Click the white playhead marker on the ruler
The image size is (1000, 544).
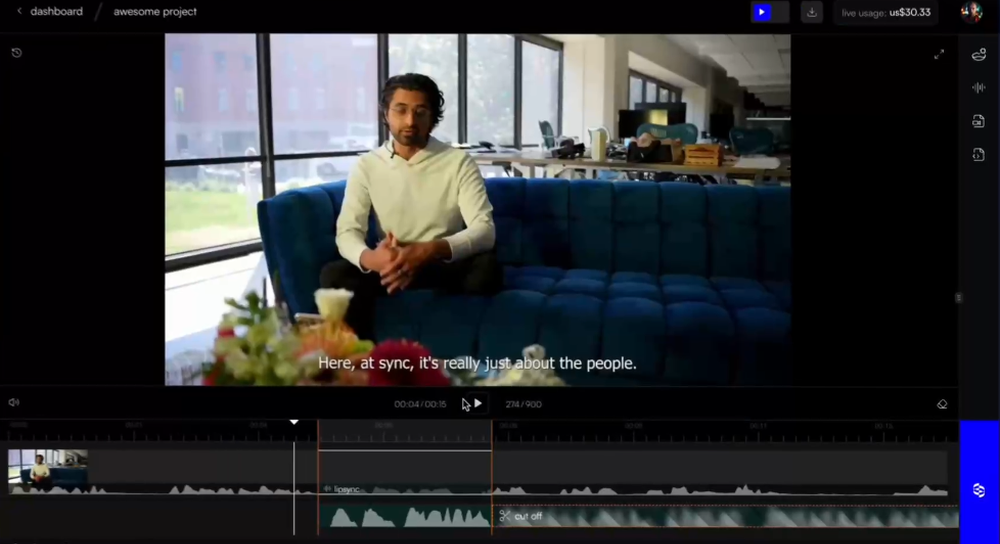pyautogui.click(x=294, y=422)
